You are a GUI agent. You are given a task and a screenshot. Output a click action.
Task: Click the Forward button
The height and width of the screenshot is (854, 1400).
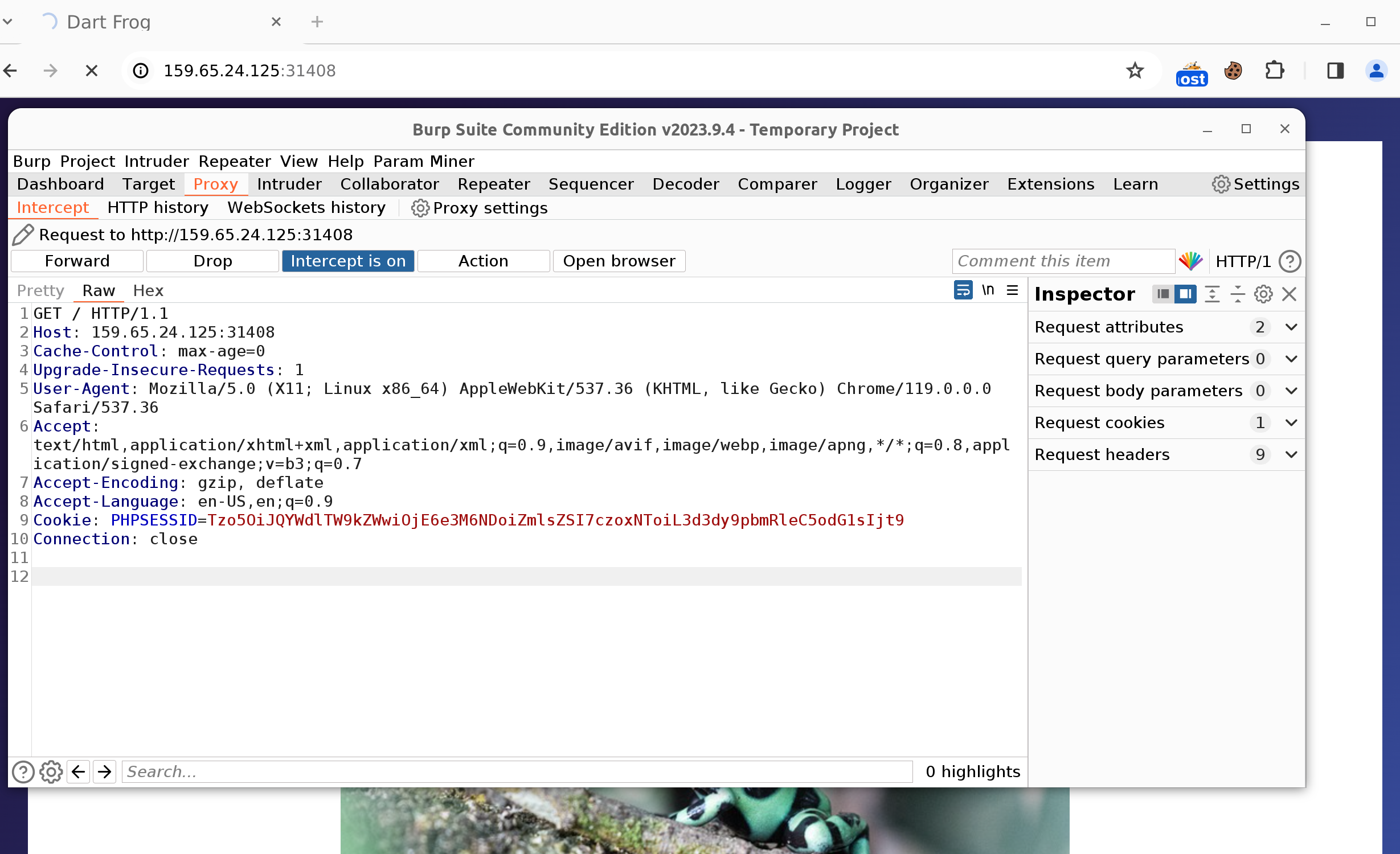click(77, 261)
